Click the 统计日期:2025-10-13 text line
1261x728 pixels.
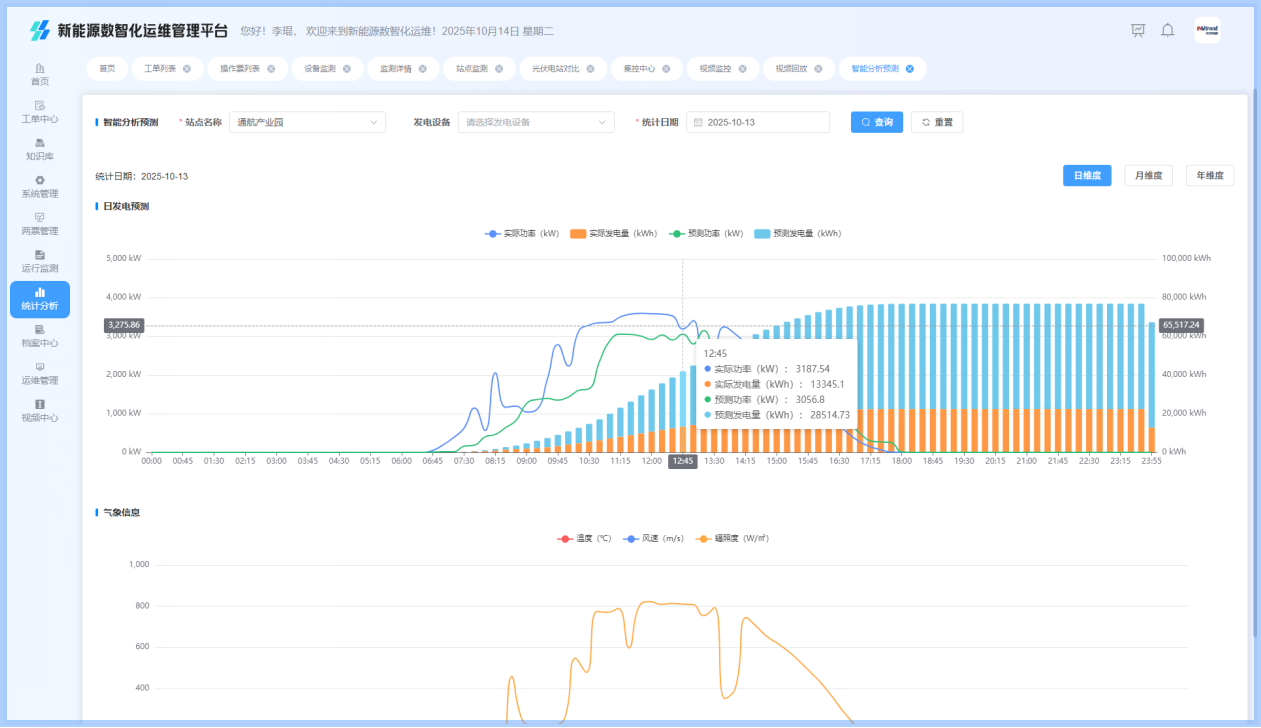pyautogui.click(x=141, y=176)
